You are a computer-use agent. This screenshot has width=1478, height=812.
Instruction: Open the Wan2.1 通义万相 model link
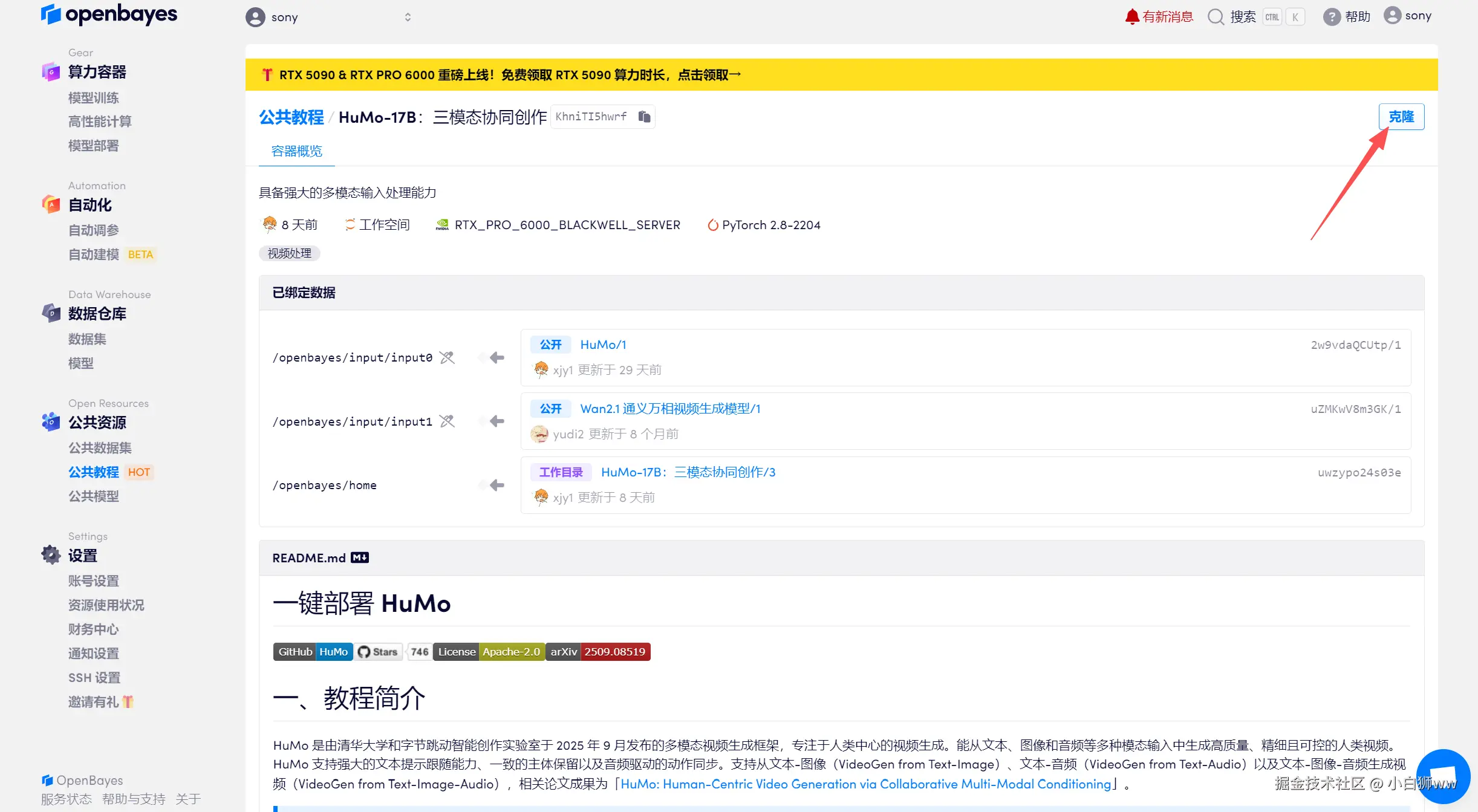click(x=670, y=409)
